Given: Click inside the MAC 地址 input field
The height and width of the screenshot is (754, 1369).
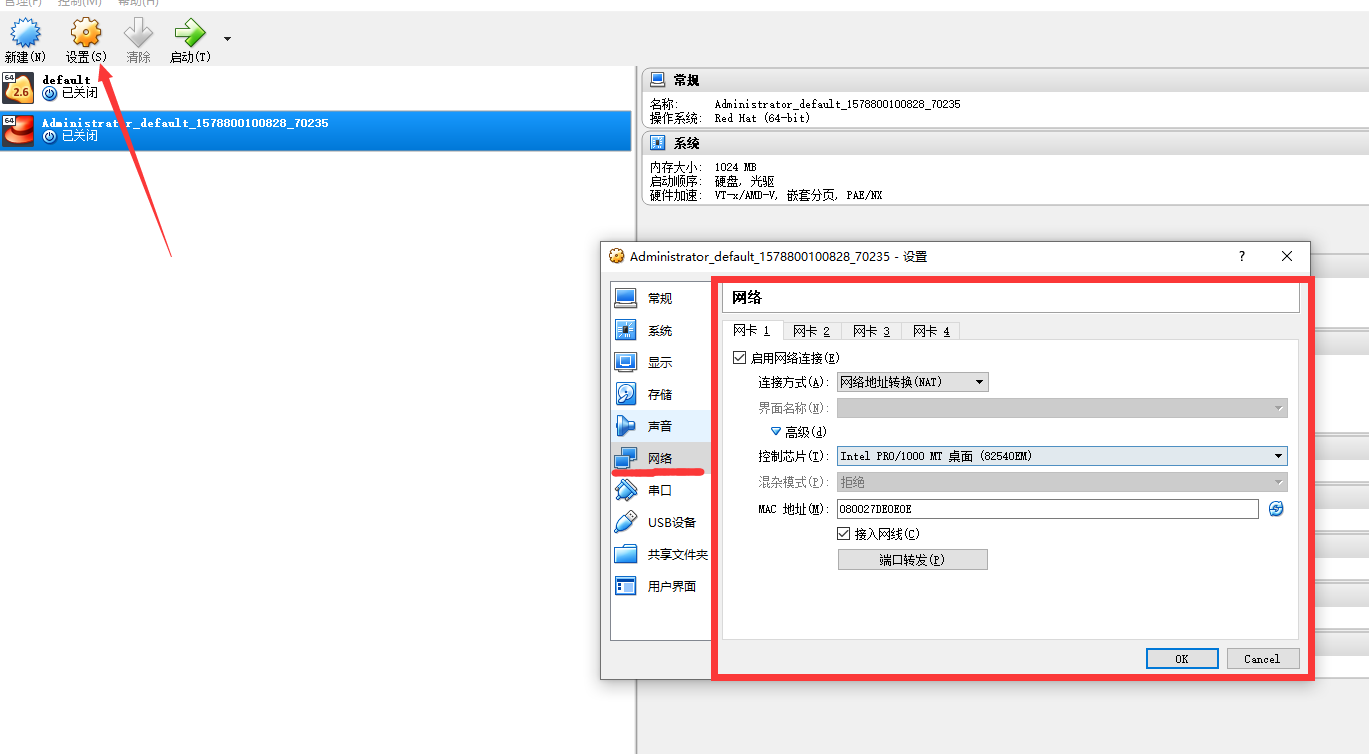Looking at the screenshot, I should coord(1046,509).
